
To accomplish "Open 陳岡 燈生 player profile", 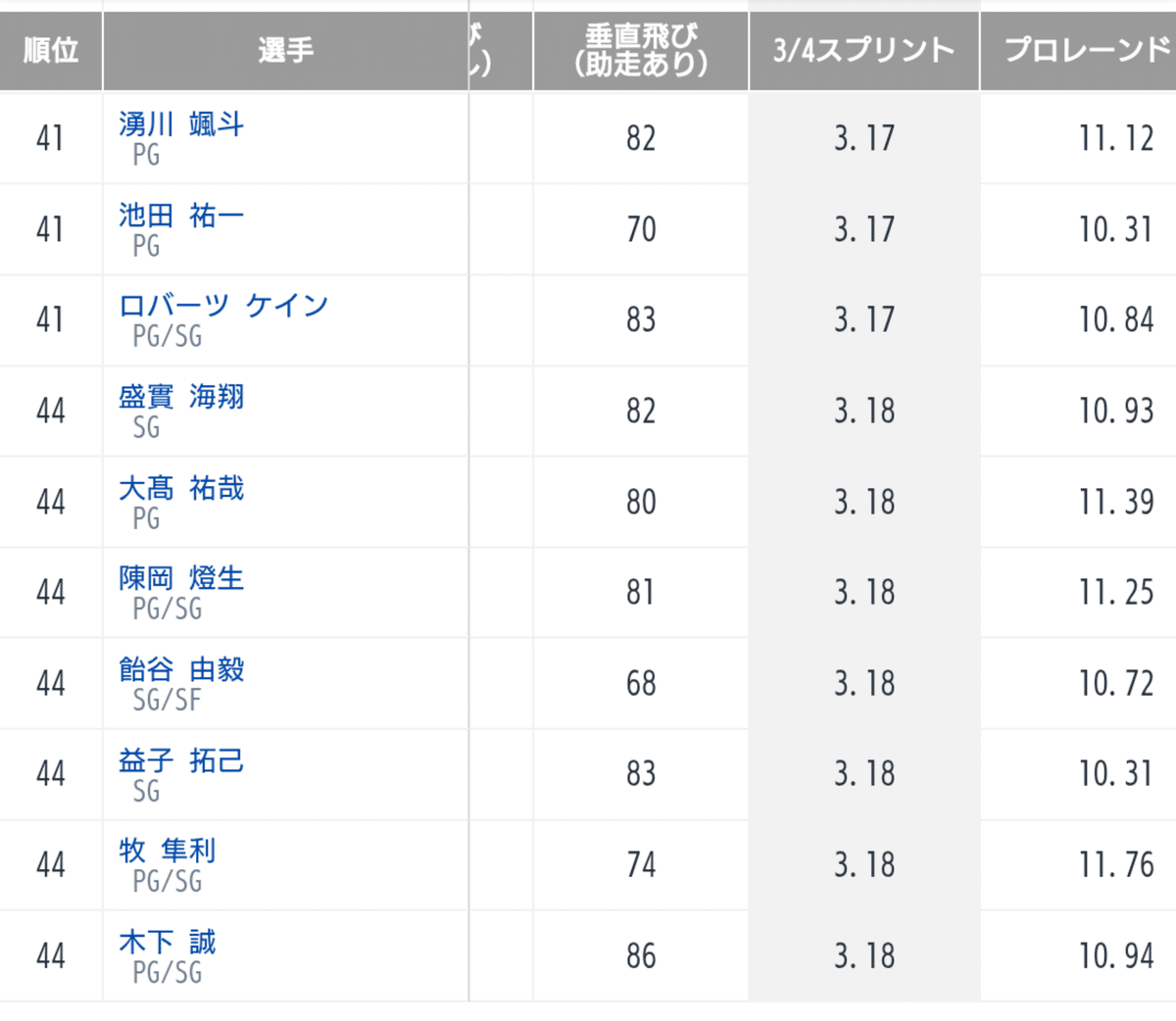I will 181,578.
